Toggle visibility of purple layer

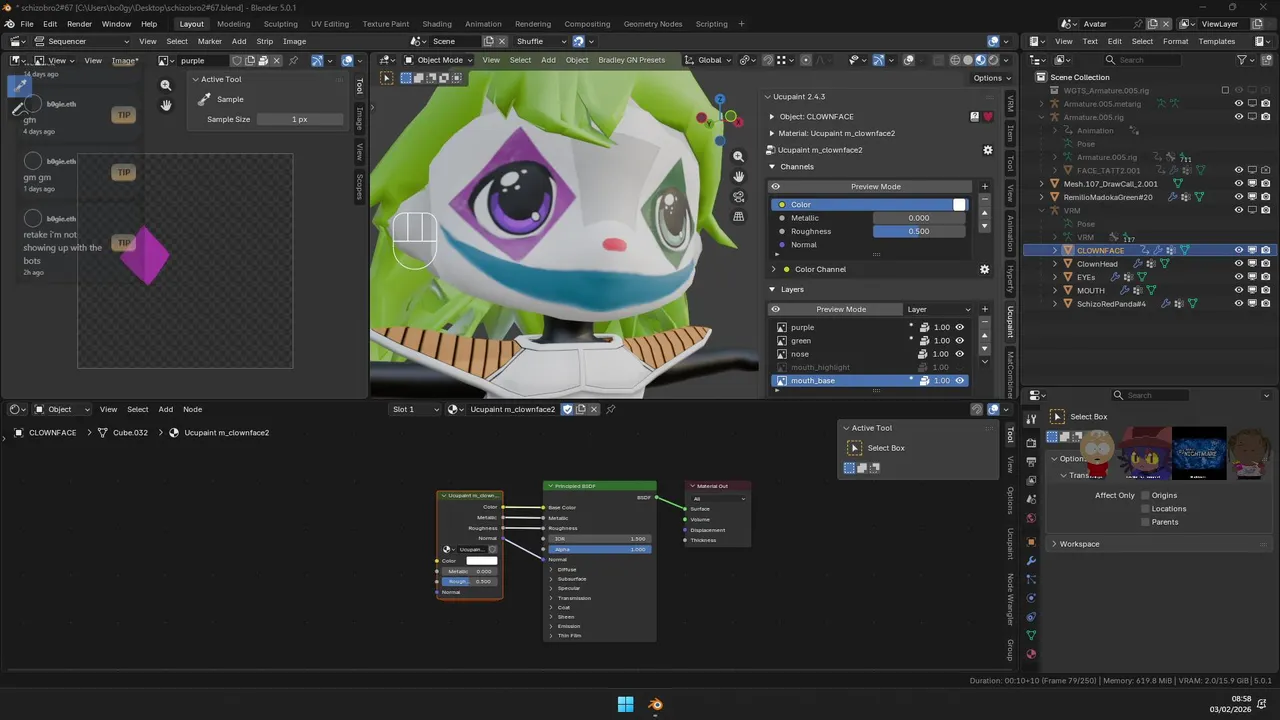coord(960,327)
